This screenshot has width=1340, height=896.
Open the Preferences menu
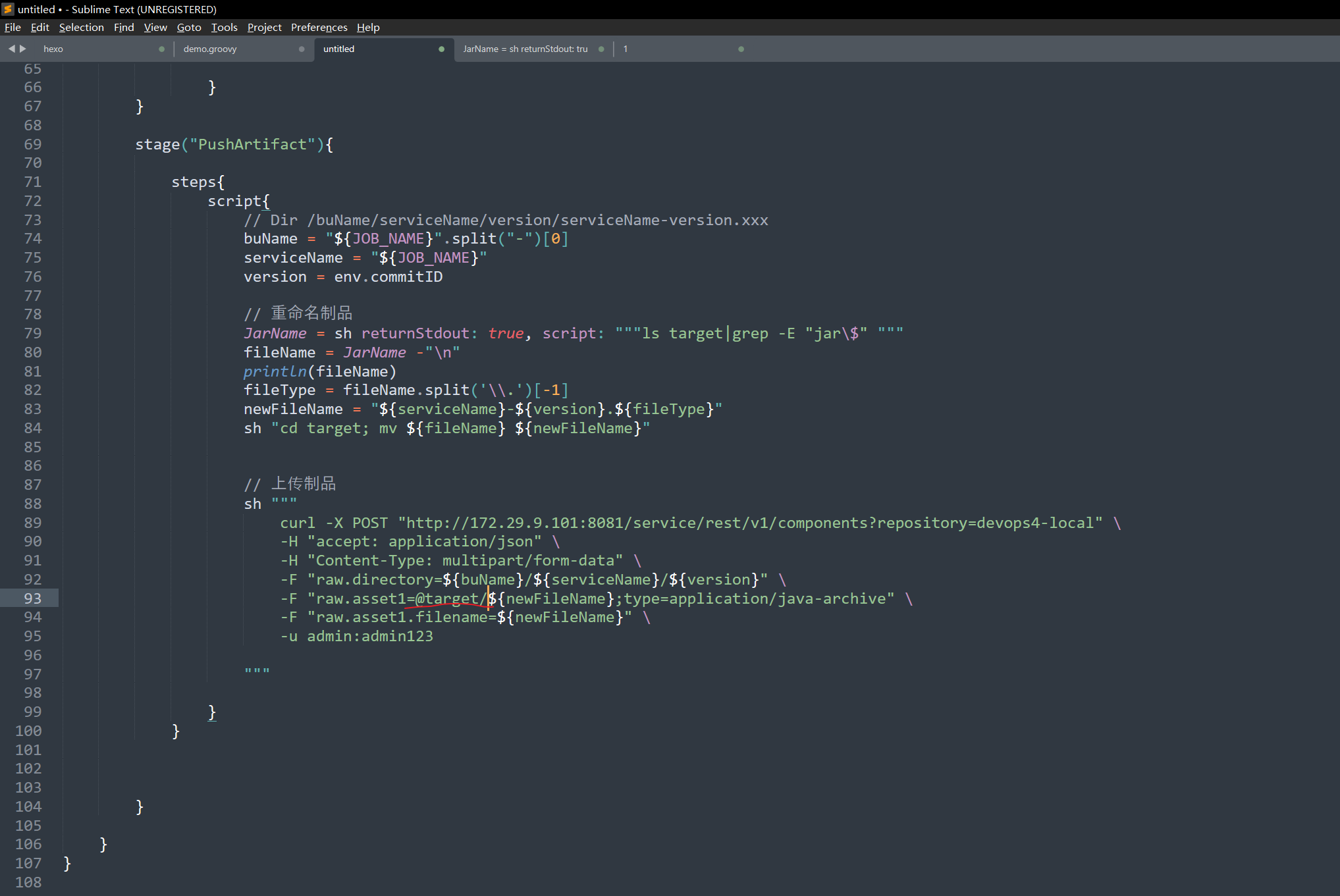click(319, 27)
